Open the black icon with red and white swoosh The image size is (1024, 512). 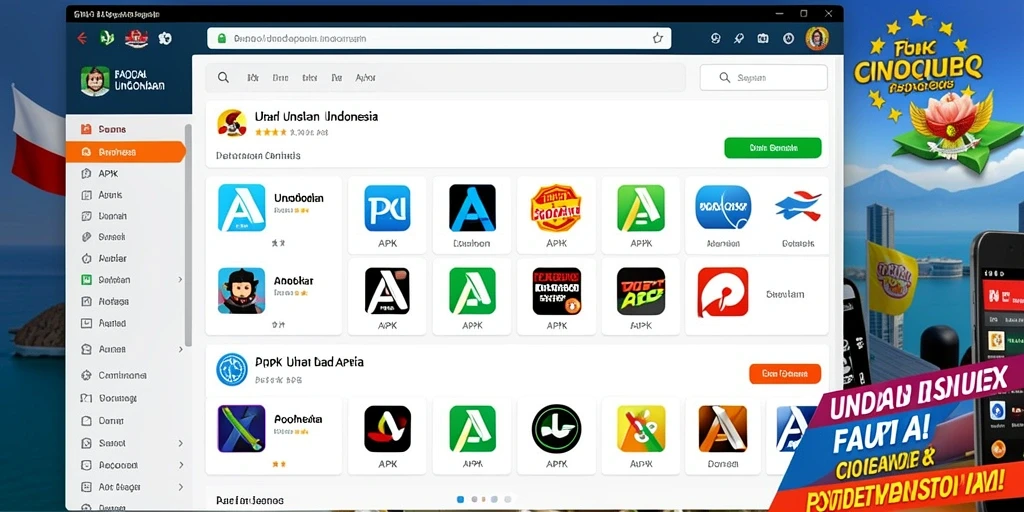tap(387, 429)
